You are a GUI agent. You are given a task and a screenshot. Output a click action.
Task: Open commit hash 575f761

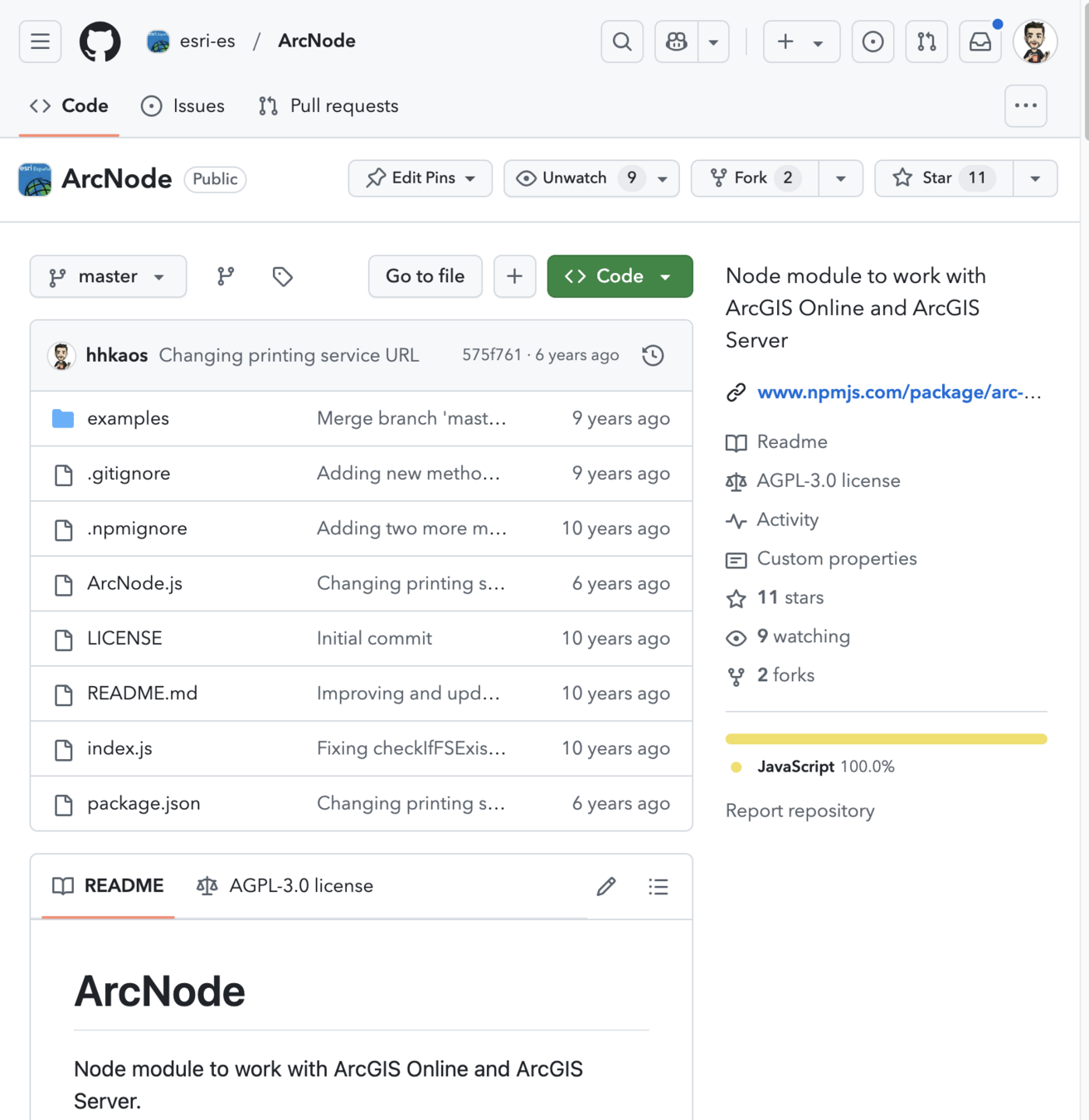pos(492,355)
